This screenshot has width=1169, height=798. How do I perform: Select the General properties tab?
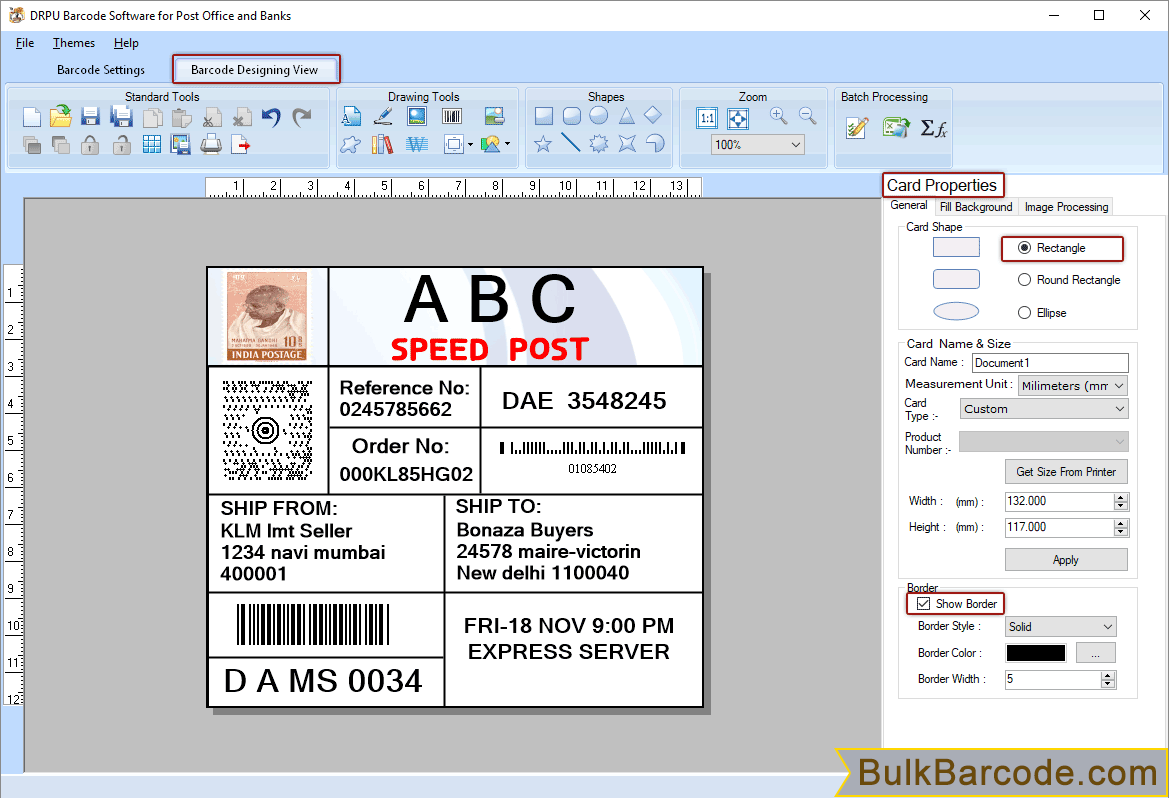(909, 205)
